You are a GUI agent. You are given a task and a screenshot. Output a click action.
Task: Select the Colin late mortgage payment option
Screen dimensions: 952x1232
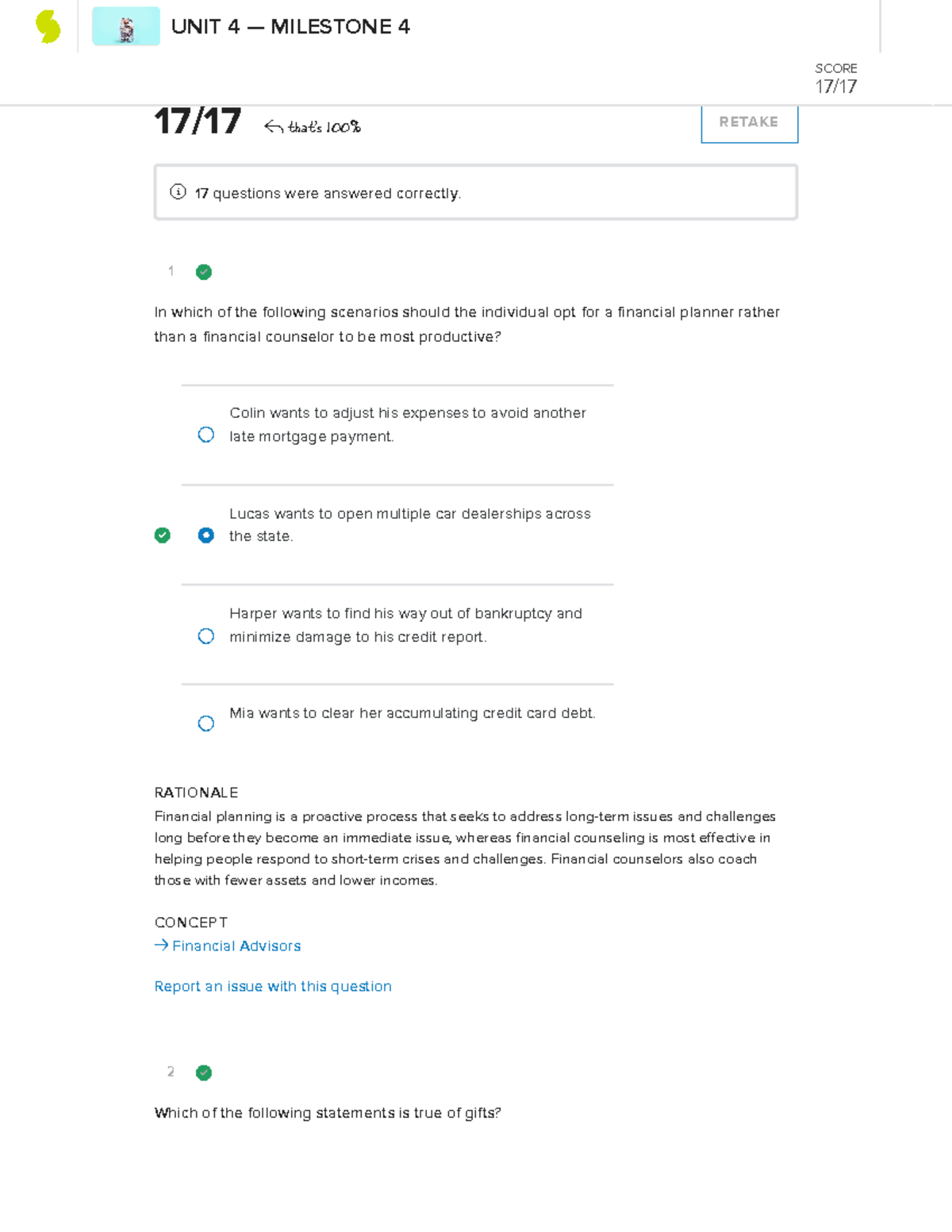[x=206, y=435]
